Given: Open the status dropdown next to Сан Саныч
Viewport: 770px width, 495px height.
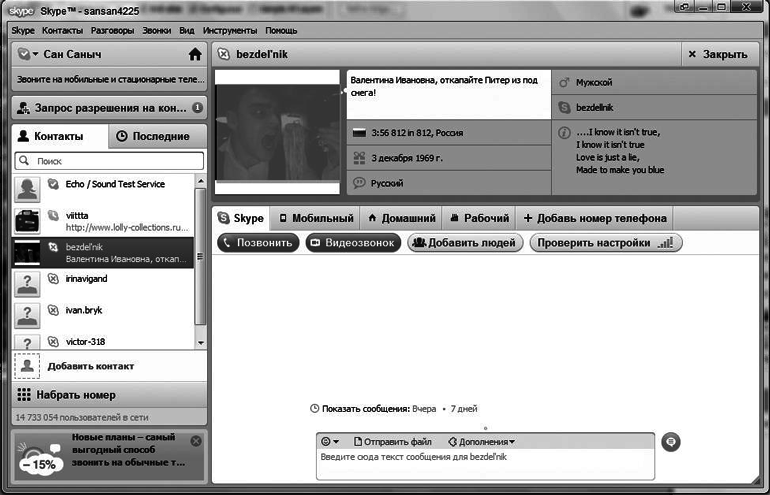Looking at the screenshot, I should pos(28,54).
